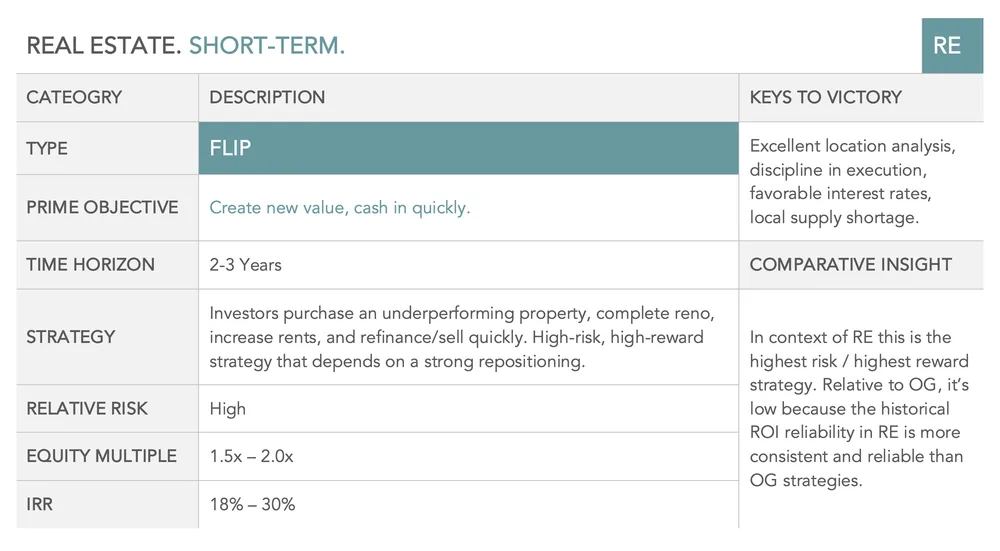Screen dimensions: 1000x551
Task: Select the RELATIVE RISK row label
Action: point(87,408)
